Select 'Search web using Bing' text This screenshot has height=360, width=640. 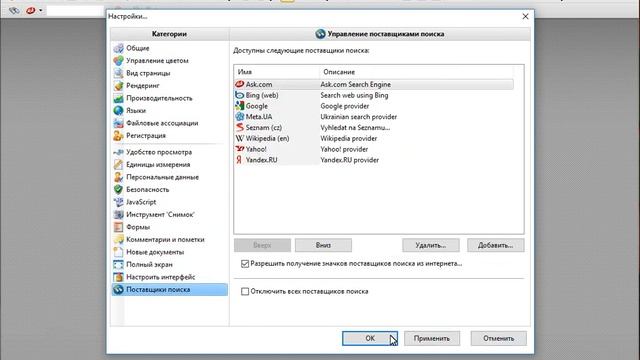354,95
